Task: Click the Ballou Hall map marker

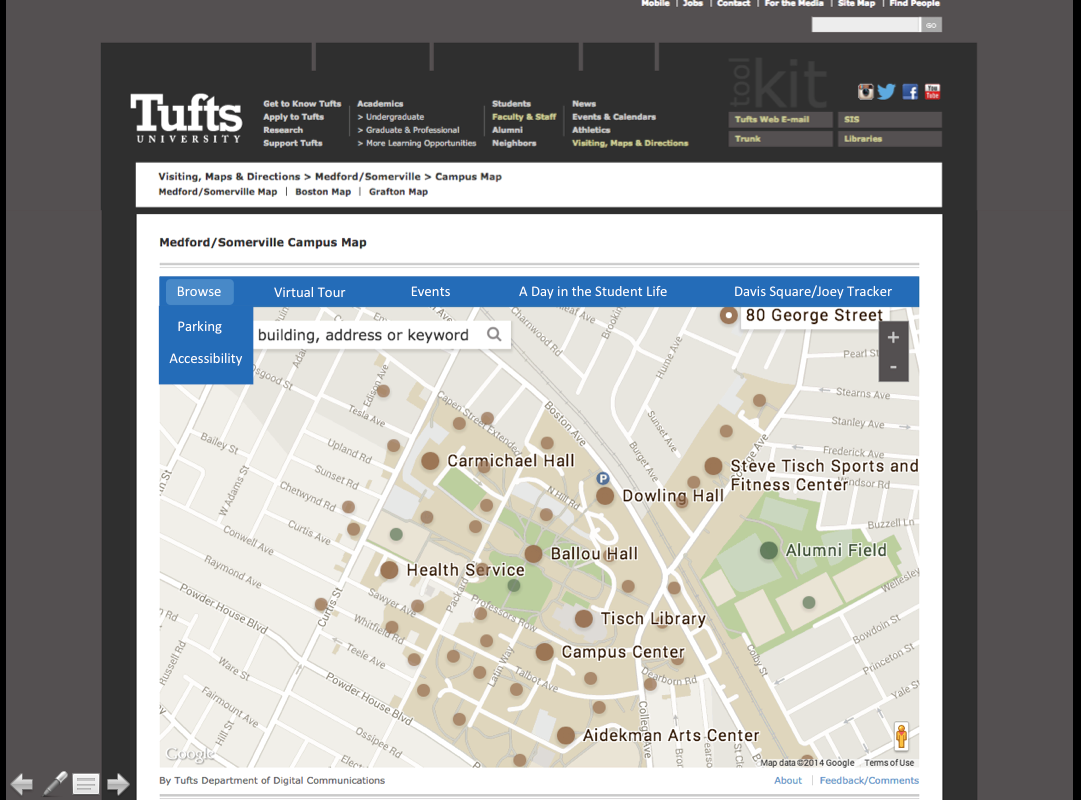Action: 534,554
